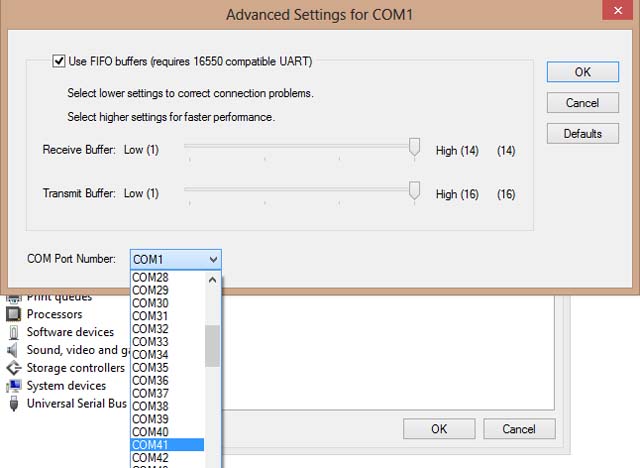This screenshot has width=640, height=468.
Task: Click the Transmit Buffer slider handle
Action: pyautogui.click(x=414, y=192)
